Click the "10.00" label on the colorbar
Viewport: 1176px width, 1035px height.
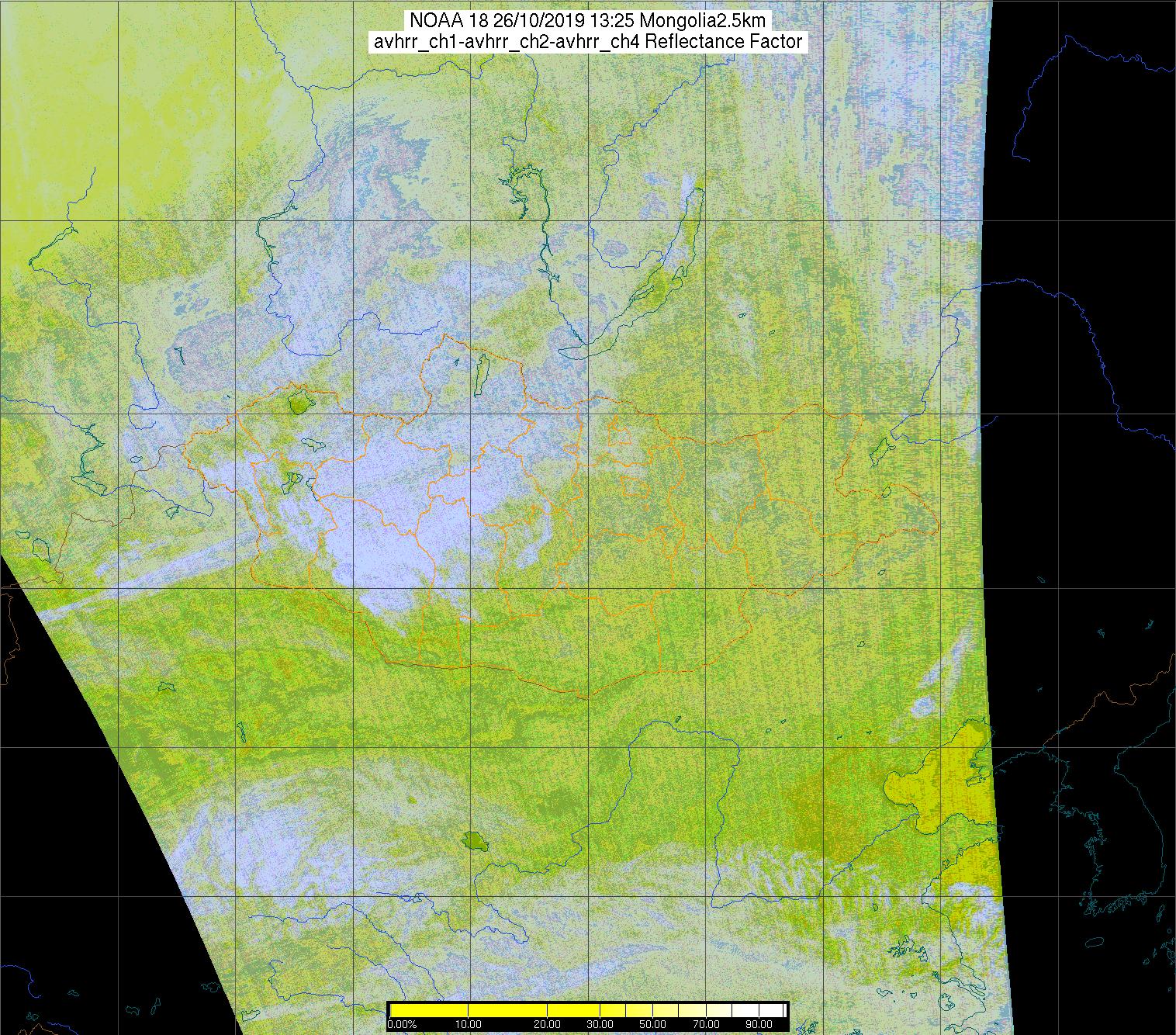coord(469,1024)
